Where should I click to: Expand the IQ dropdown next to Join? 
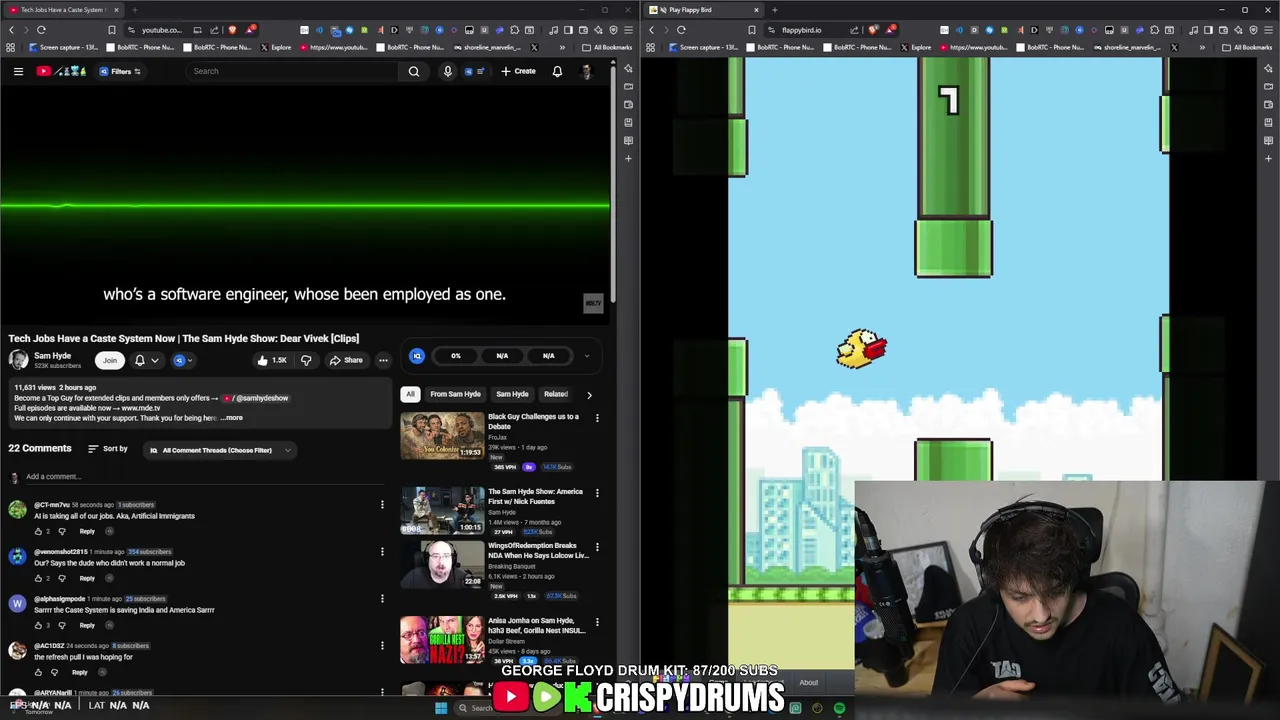click(183, 360)
